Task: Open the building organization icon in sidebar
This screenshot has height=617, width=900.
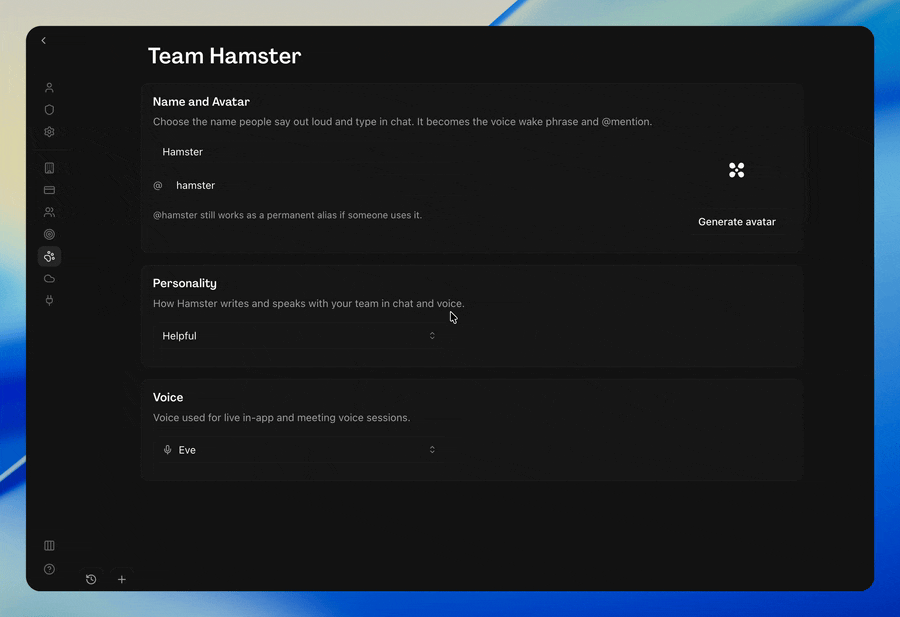Action: [x=49, y=168]
